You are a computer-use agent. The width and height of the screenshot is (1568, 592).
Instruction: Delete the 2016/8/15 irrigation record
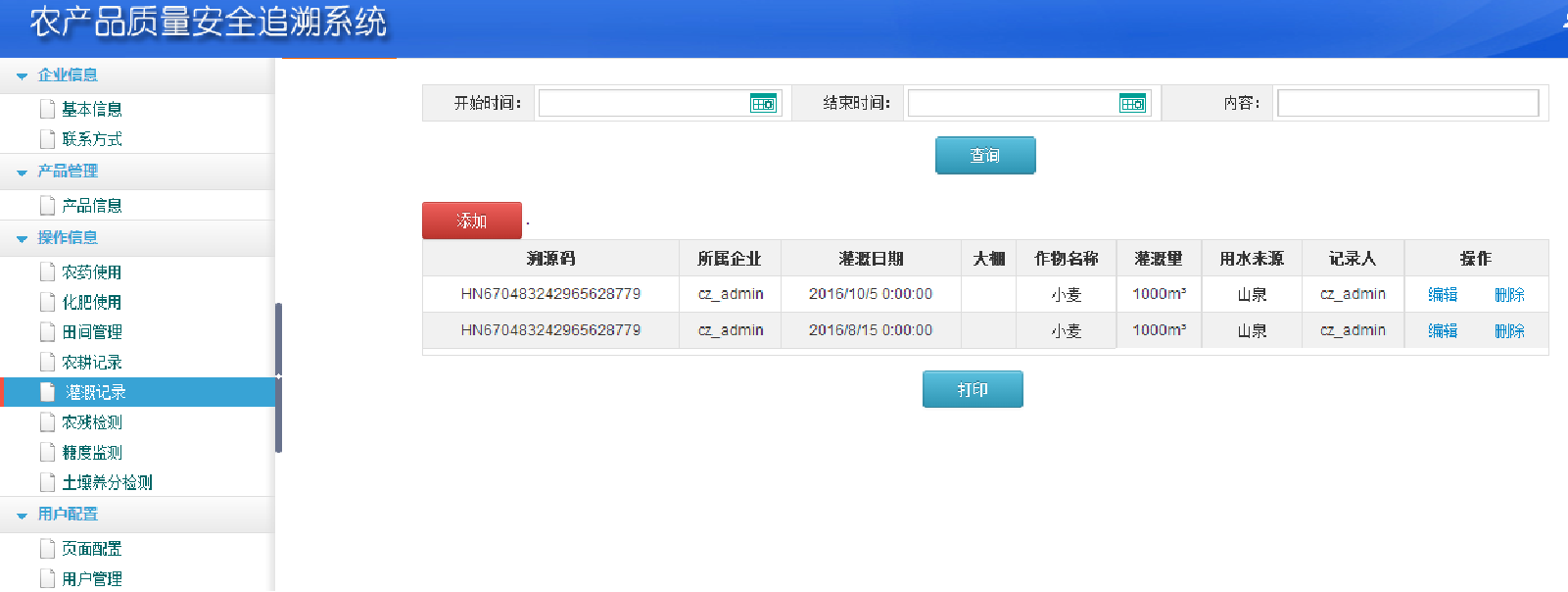(x=1509, y=330)
